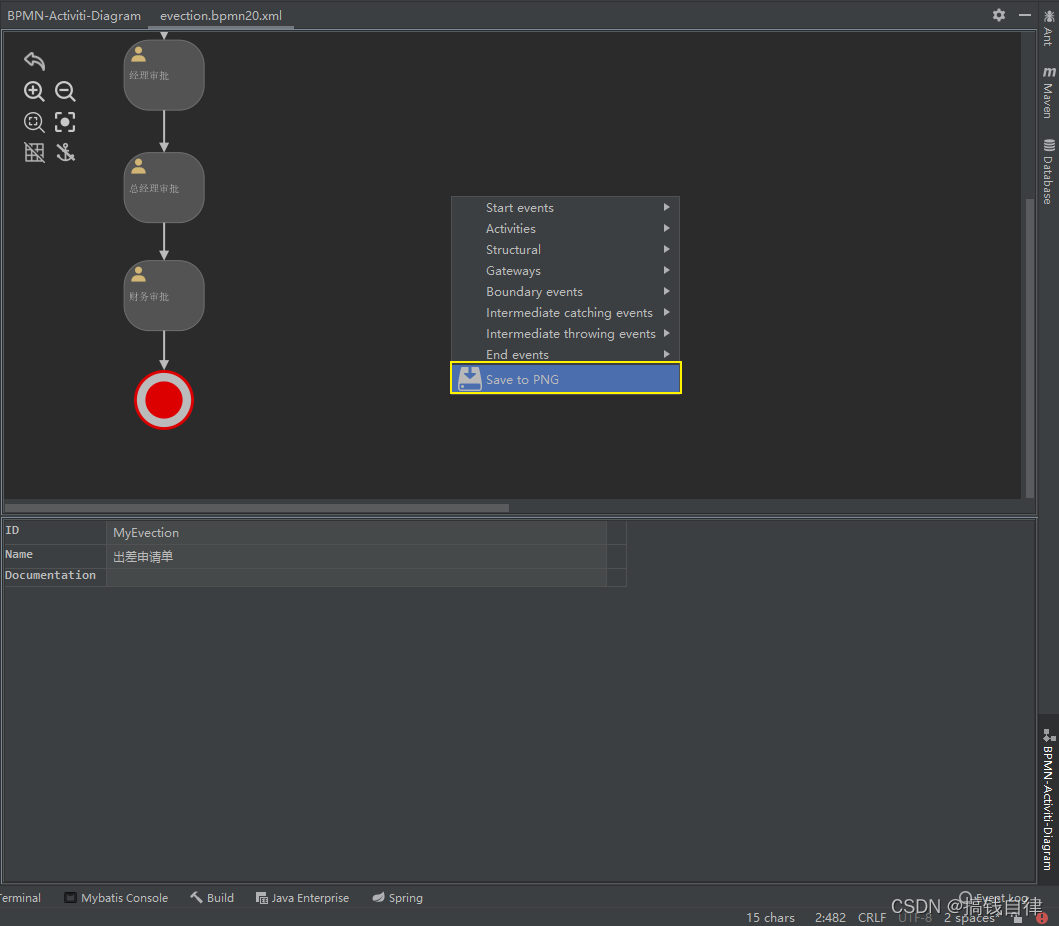Select the Zoom Out magnifier icon
1059x926 pixels.
point(64,91)
